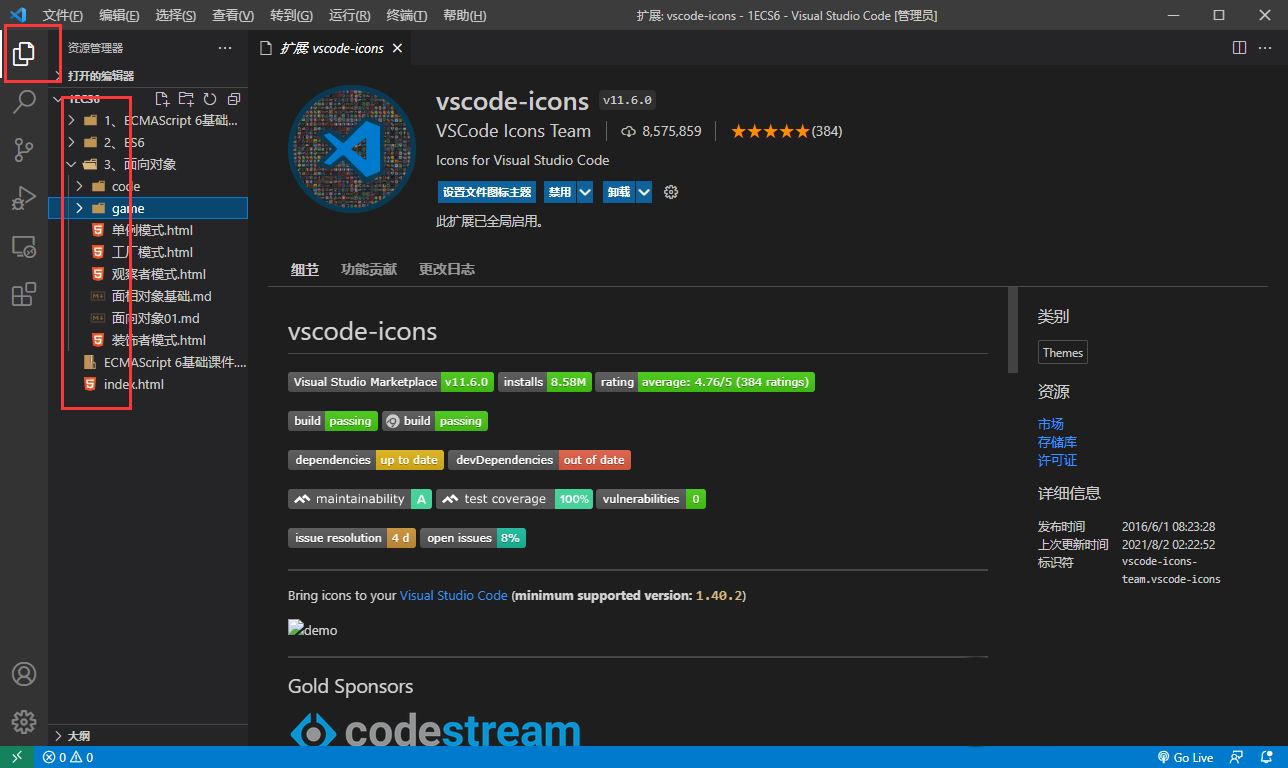Click the install count 8,575,859
The image size is (1288, 768).
click(661, 131)
